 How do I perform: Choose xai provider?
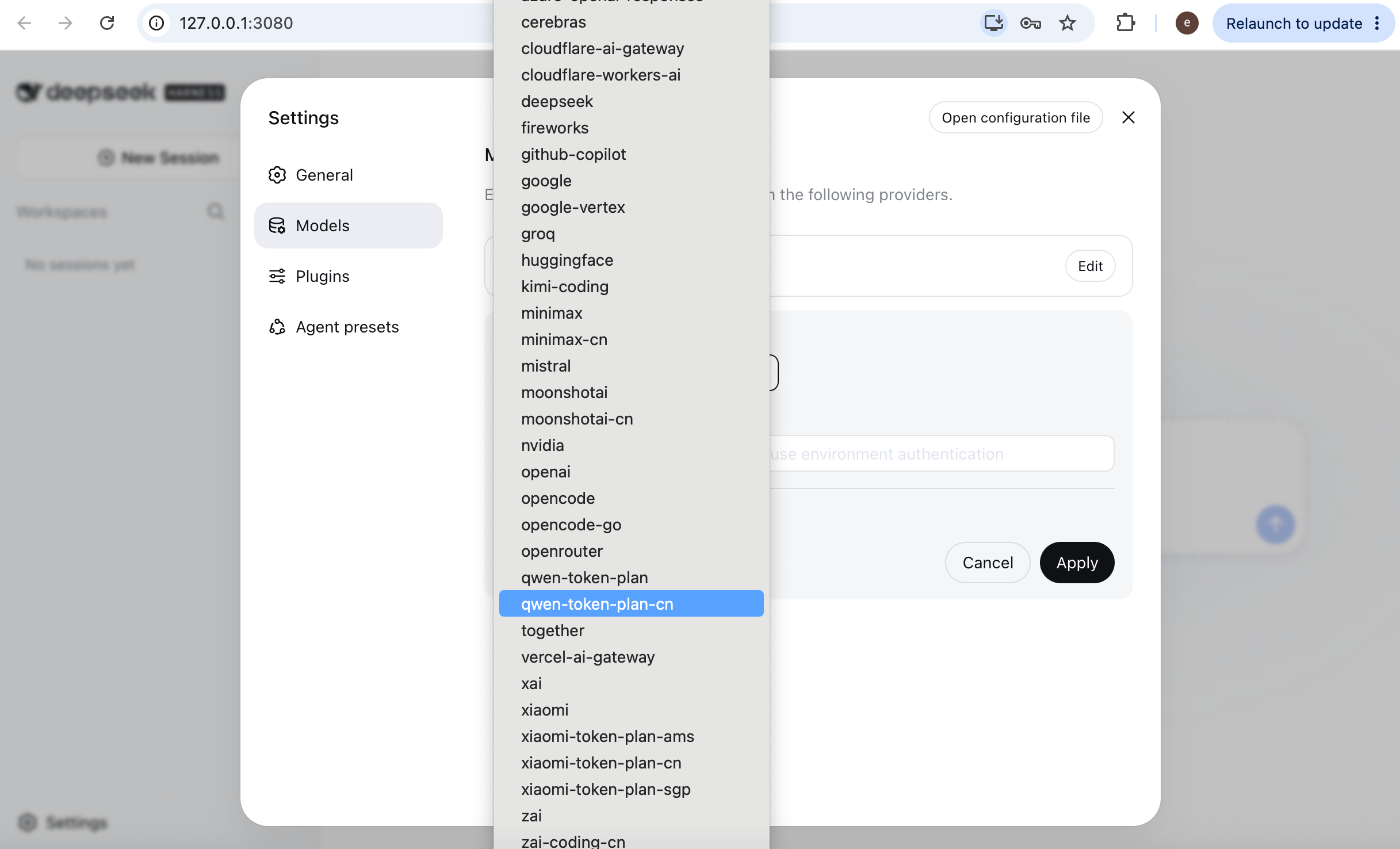tap(632, 683)
